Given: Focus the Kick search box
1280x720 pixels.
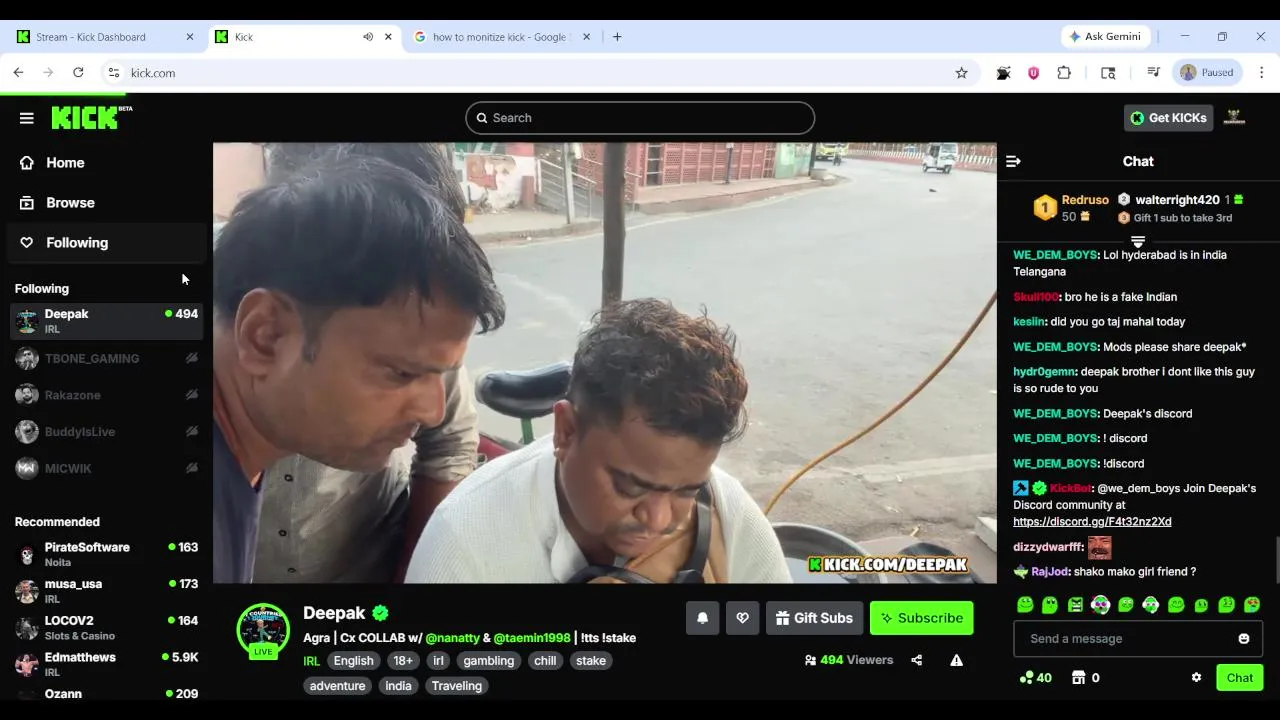Looking at the screenshot, I should click(640, 118).
